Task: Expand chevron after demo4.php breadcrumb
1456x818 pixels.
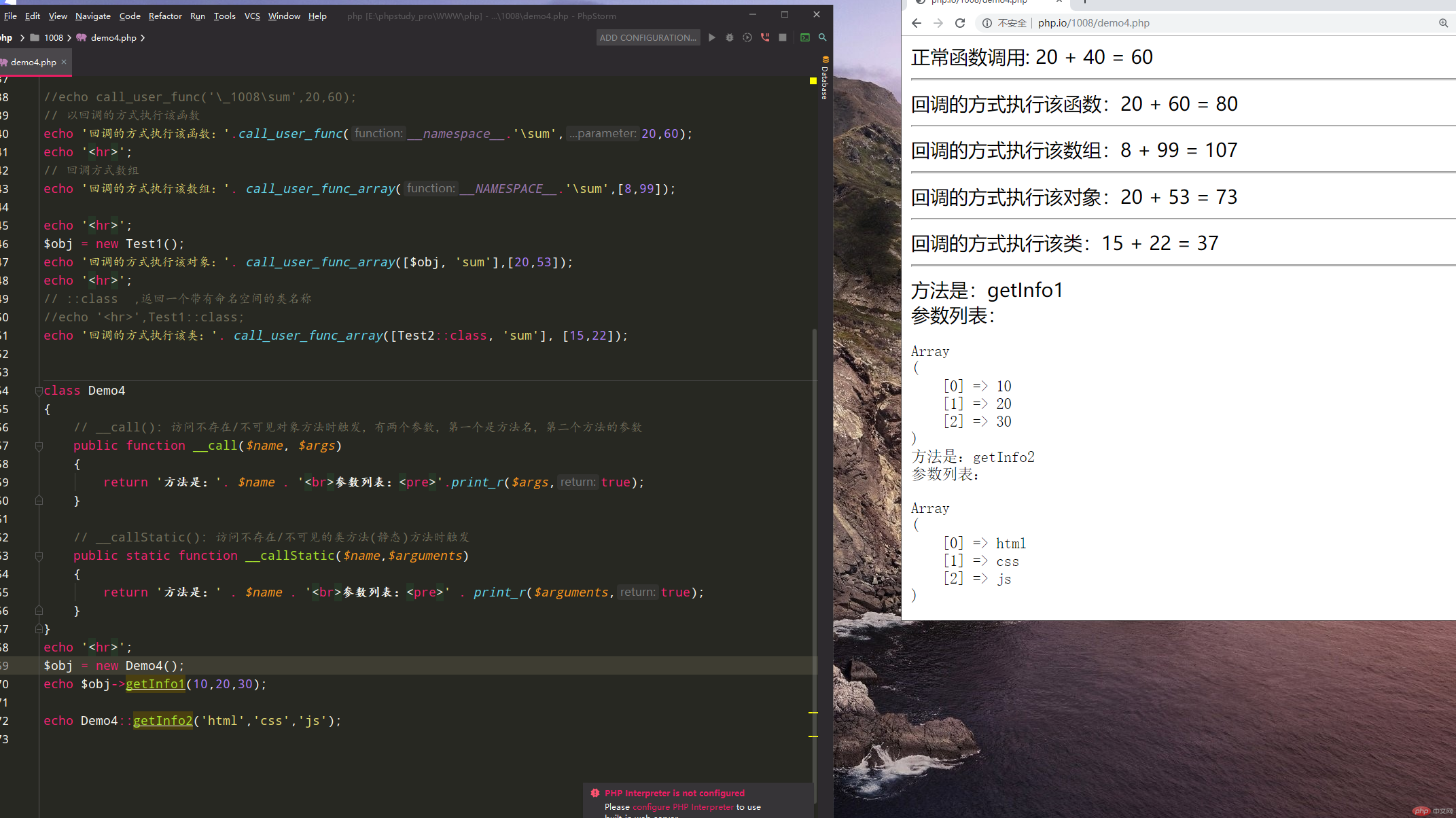Action: [x=143, y=37]
